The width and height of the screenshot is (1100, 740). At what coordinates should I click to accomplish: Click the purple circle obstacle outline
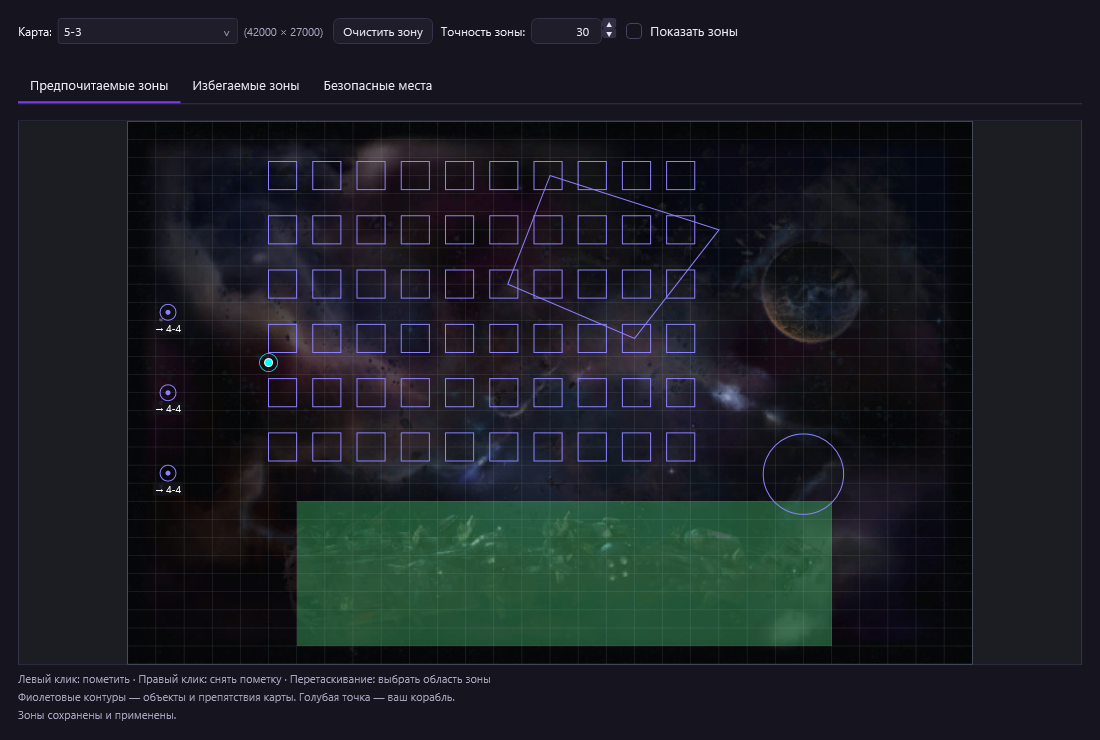click(803, 474)
